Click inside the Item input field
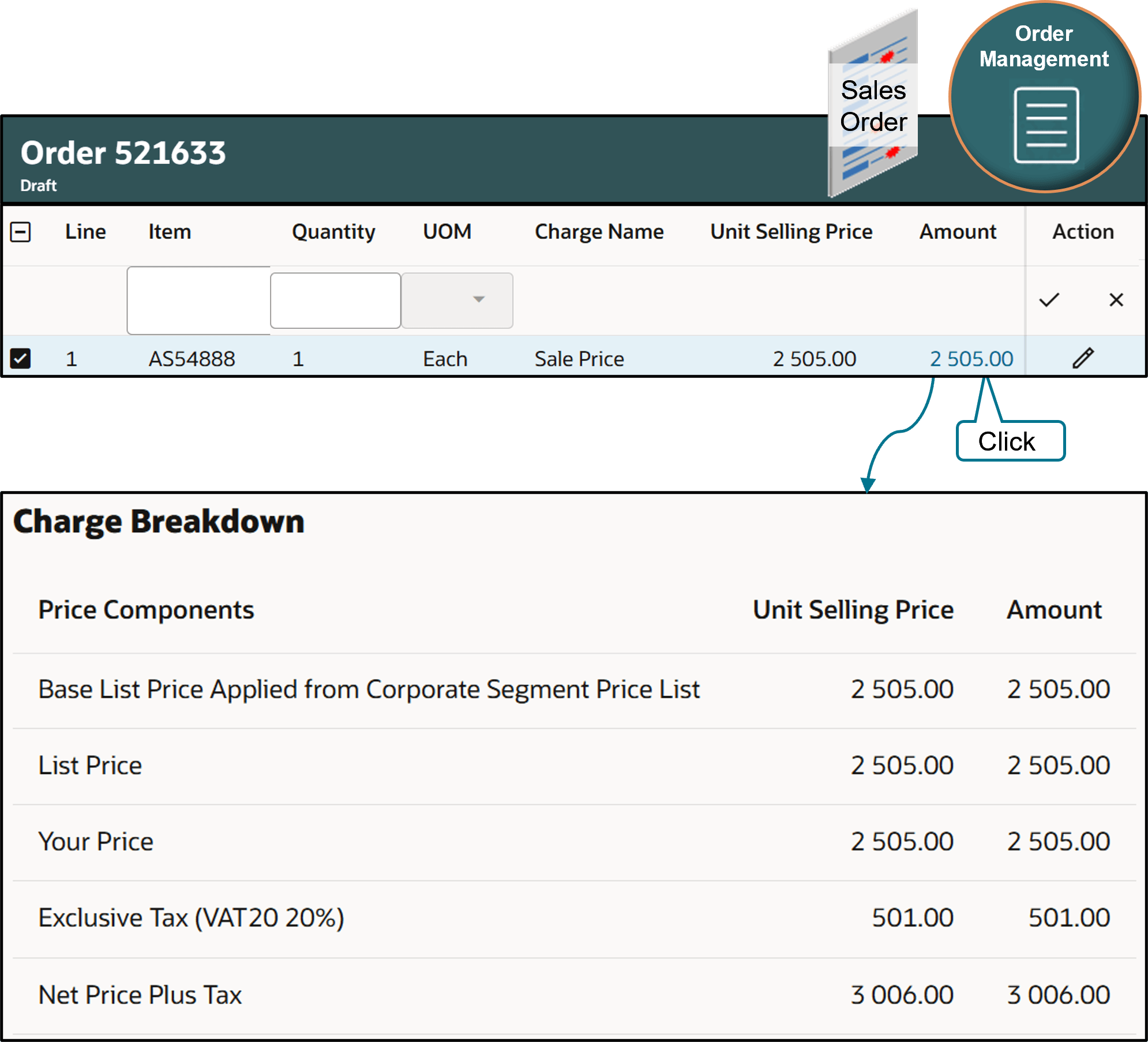This screenshot has height=1042, width=1148. point(198,300)
